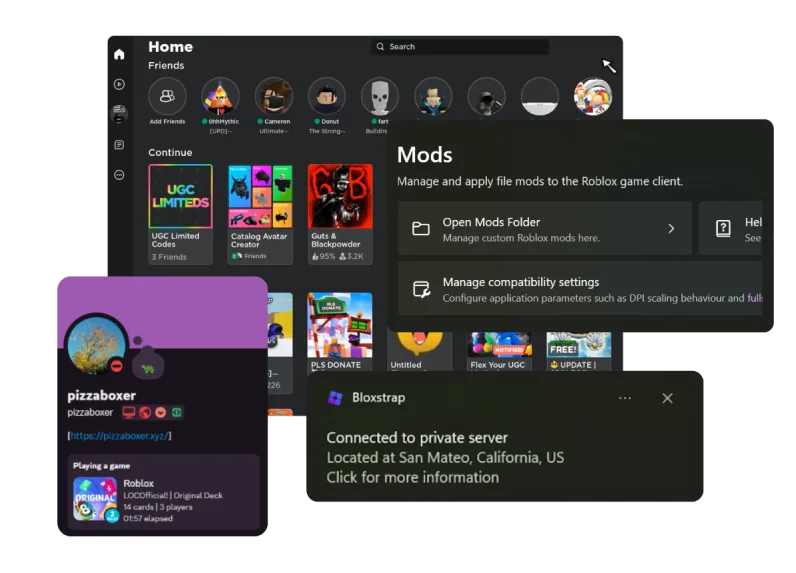Open the PLS DONATE game tile
The height and width of the screenshot is (573, 796).
pyautogui.click(x=340, y=332)
